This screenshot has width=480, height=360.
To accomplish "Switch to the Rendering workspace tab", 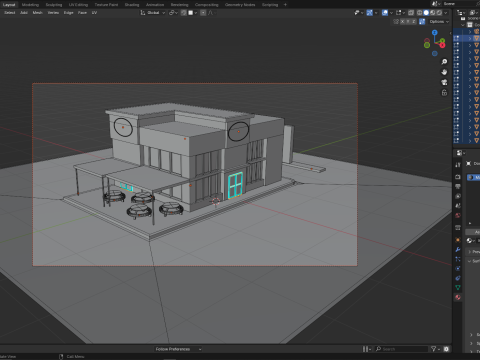I will (179, 5).
